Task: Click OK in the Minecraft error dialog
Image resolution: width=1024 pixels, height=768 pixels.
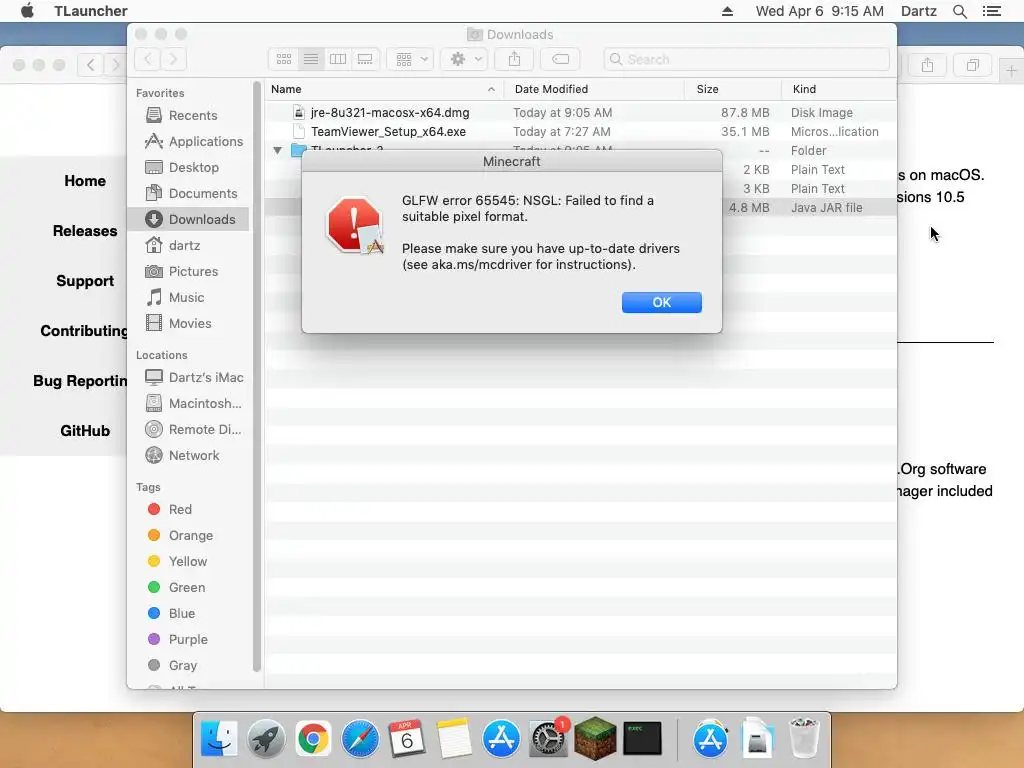Action: click(662, 302)
